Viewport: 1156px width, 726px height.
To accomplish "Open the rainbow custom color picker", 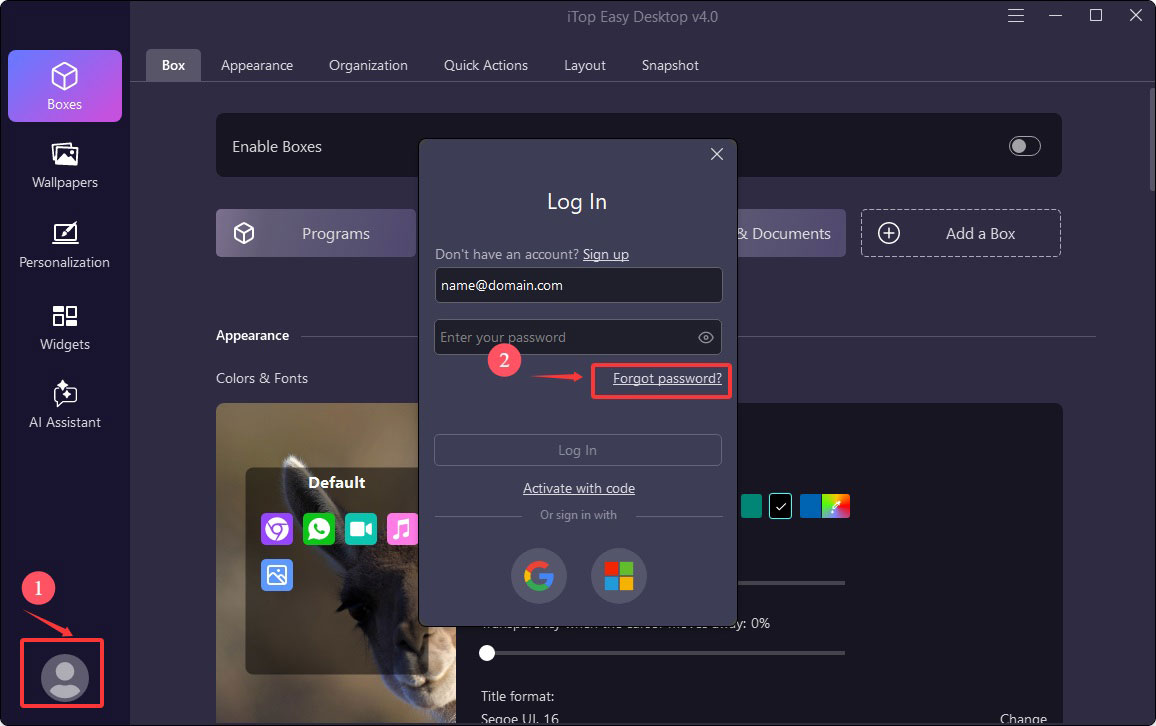I will pyautogui.click(x=836, y=506).
